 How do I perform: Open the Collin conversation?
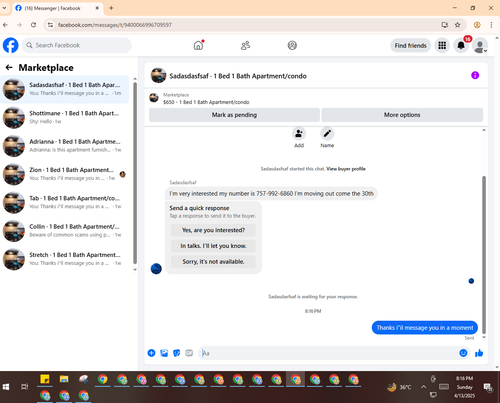[x=65, y=231]
